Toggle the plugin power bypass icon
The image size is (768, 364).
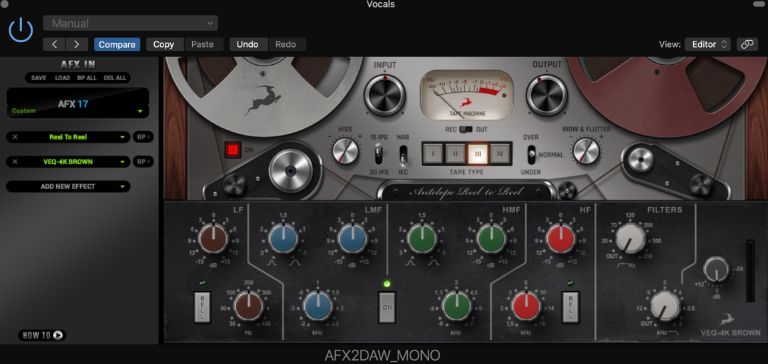21,30
